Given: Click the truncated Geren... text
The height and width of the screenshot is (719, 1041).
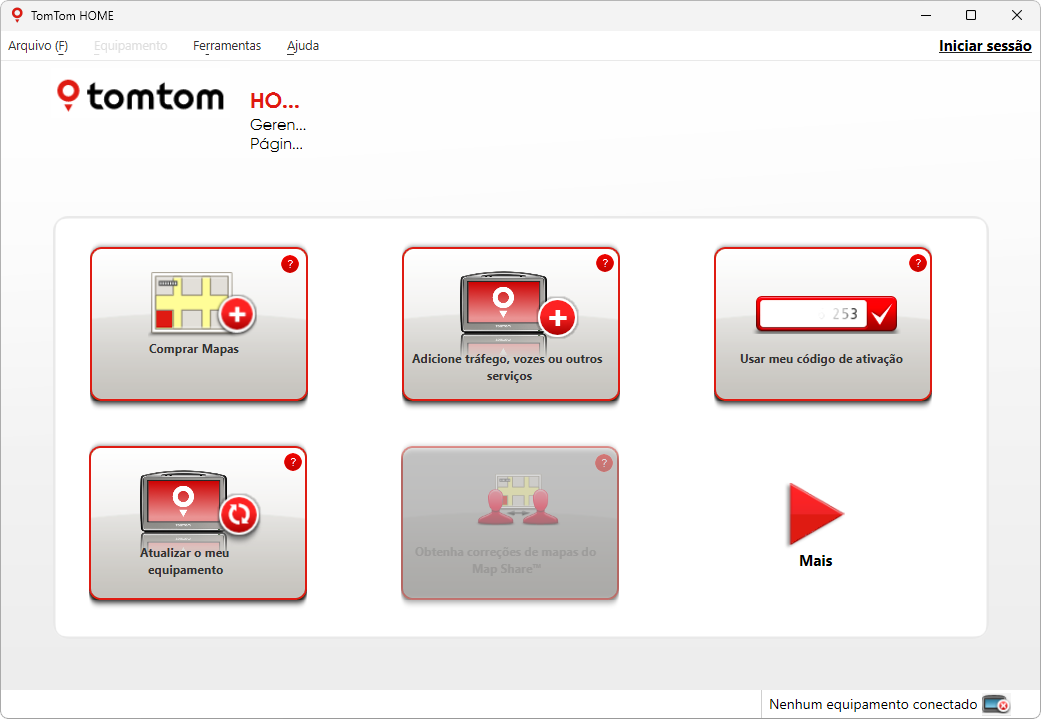Looking at the screenshot, I should point(278,125).
